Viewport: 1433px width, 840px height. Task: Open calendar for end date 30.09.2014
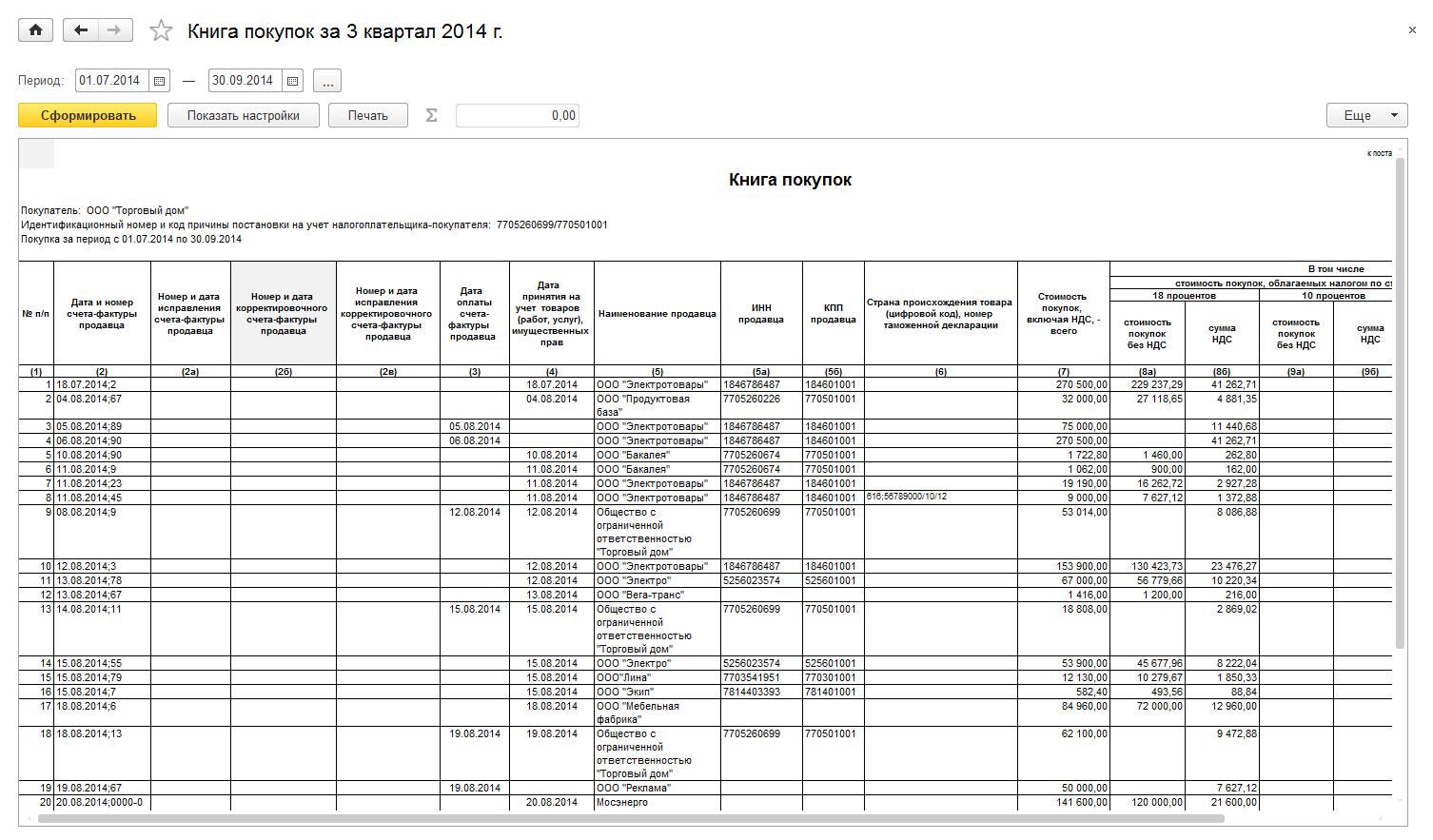[x=293, y=81]
